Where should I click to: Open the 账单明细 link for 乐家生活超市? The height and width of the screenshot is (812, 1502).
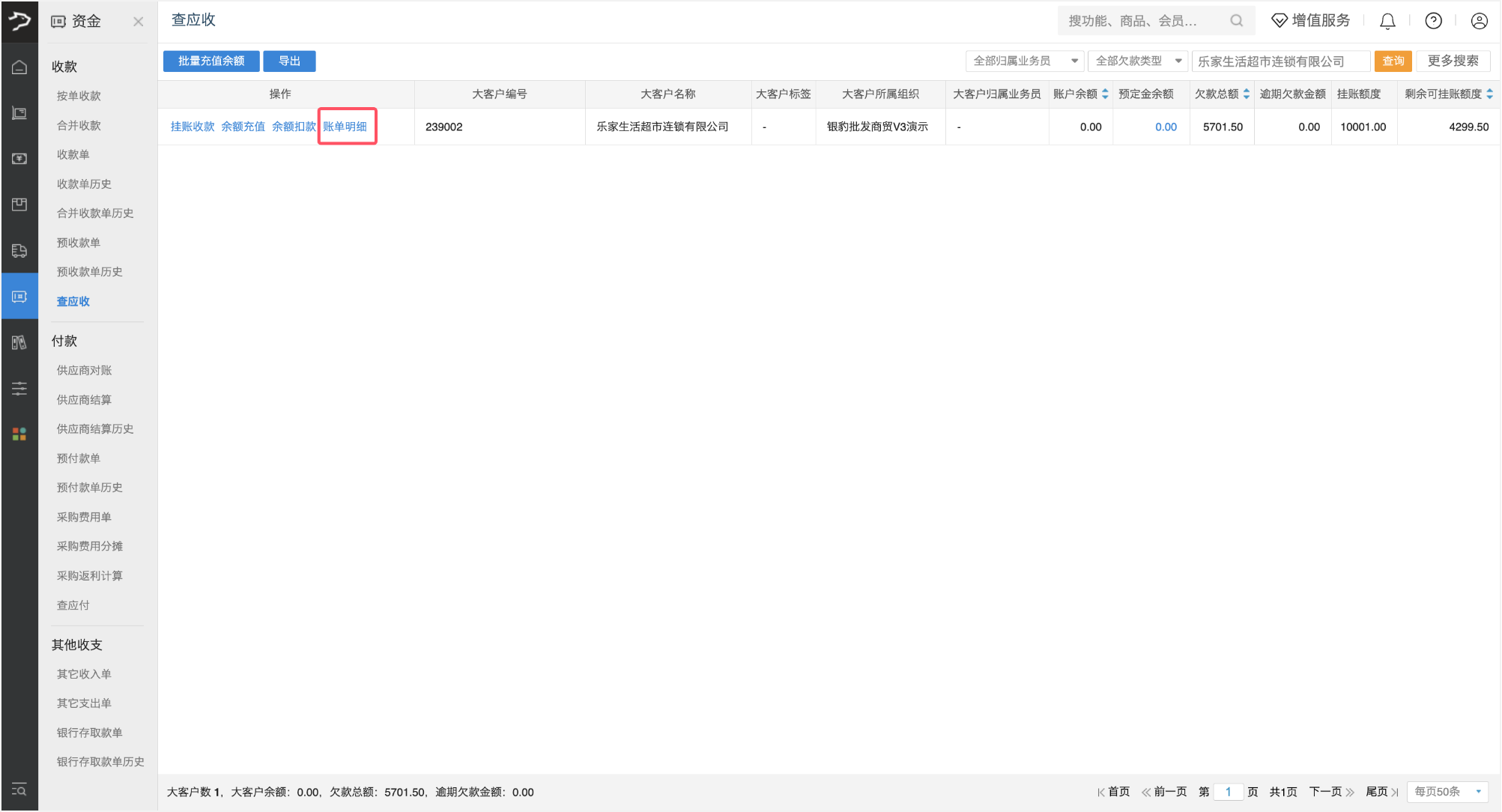click(x=345, y=127)
